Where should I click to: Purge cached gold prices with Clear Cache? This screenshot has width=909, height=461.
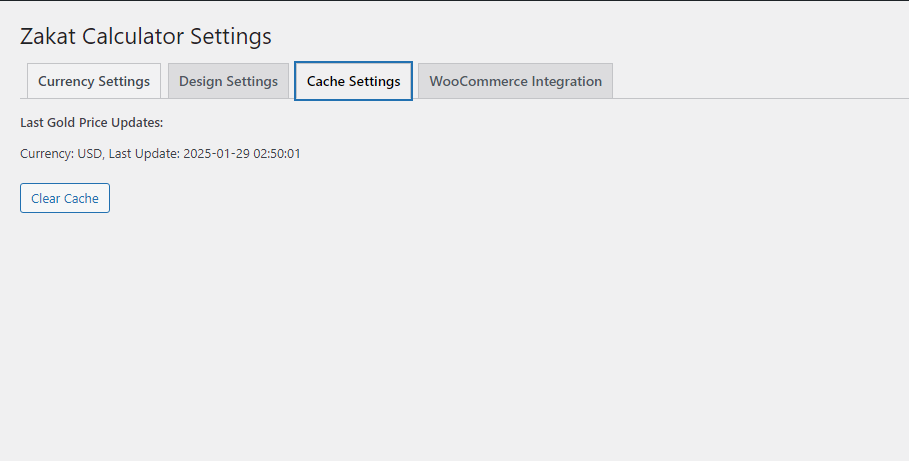pyautogui.click(x=65, y=198)
